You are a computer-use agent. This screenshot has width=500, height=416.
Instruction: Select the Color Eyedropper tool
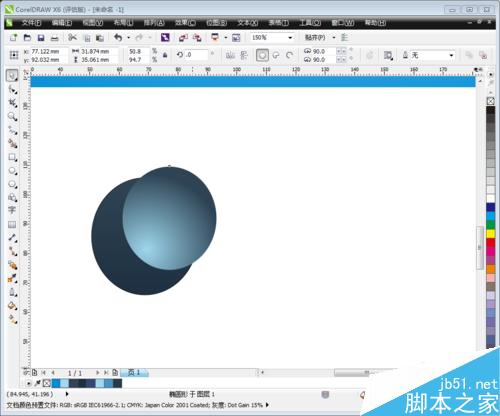[x=13, y=278]
